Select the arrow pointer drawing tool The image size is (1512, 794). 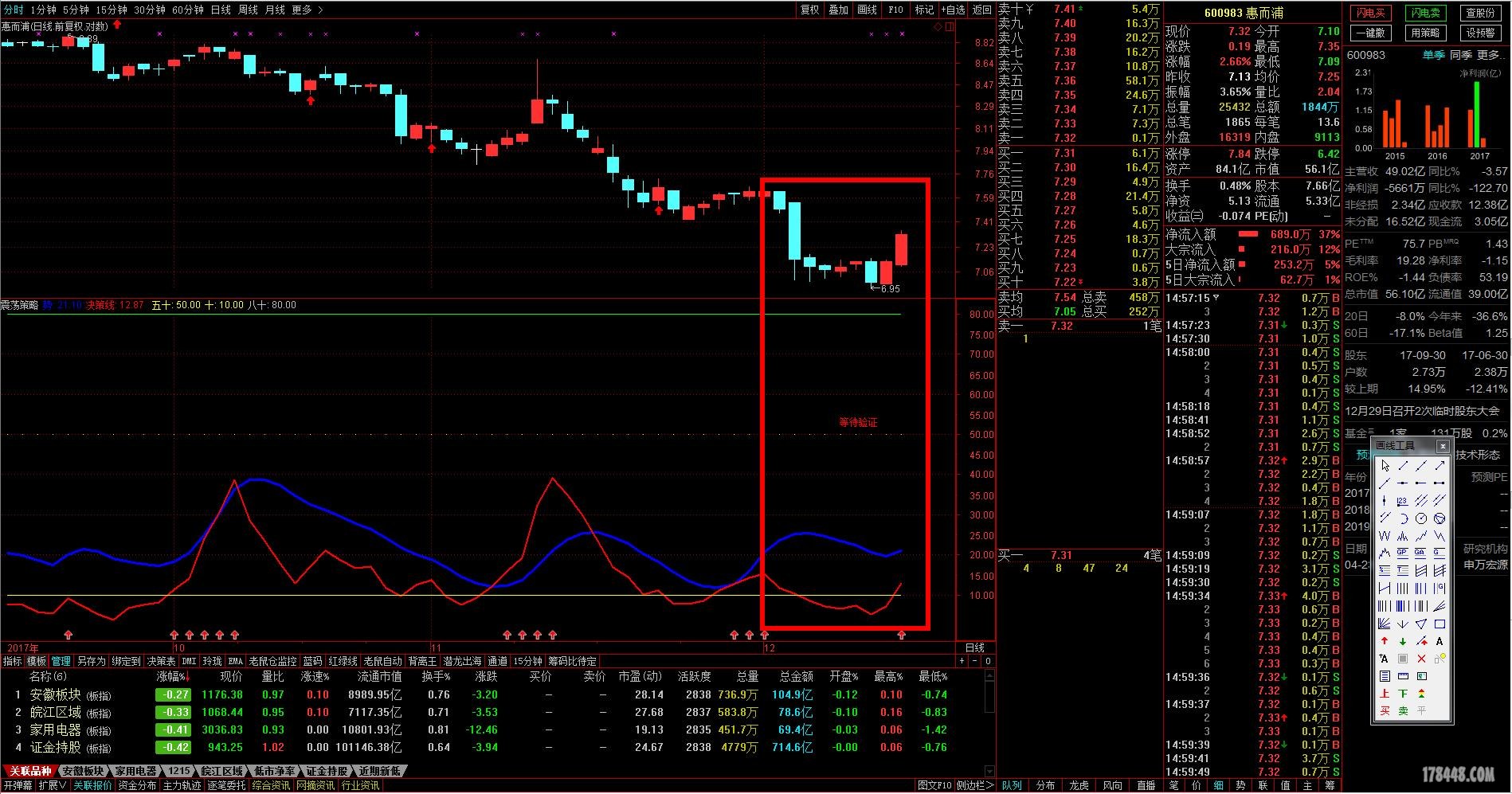click(1385, 466)
